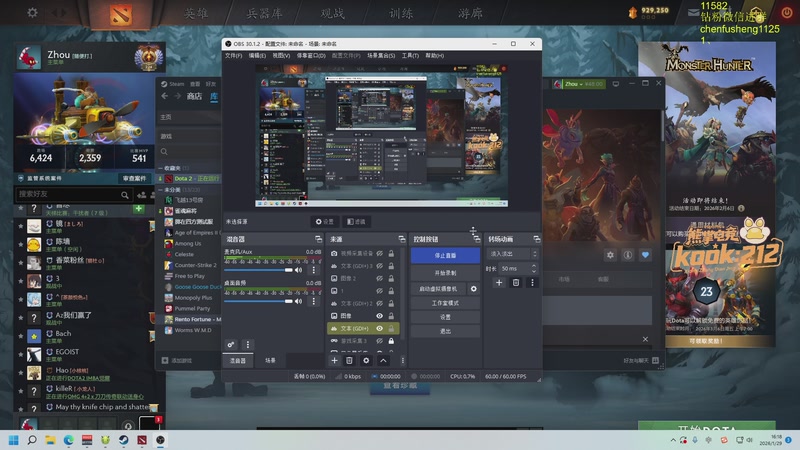This screenshot has height=450, width=800.
Task: Hide the 图像 source via eye icon
Action: tap(380, 316)
